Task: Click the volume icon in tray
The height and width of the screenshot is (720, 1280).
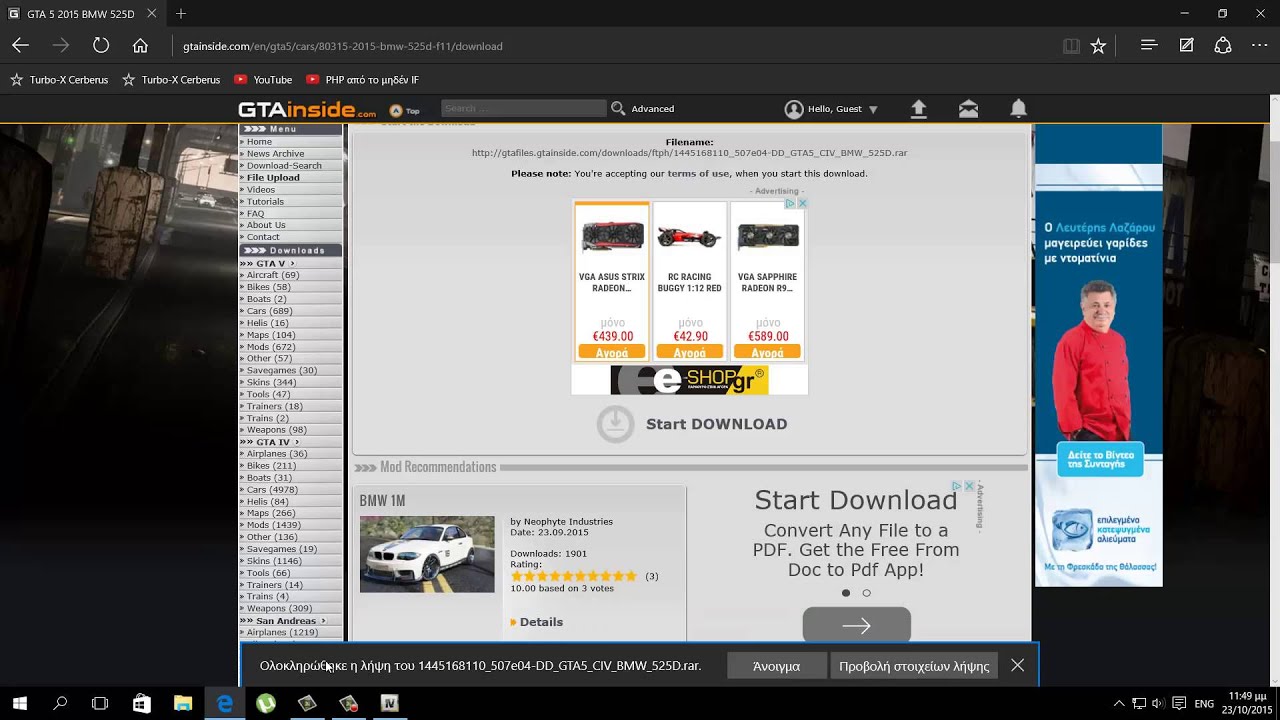Action: coord(1157,703)
